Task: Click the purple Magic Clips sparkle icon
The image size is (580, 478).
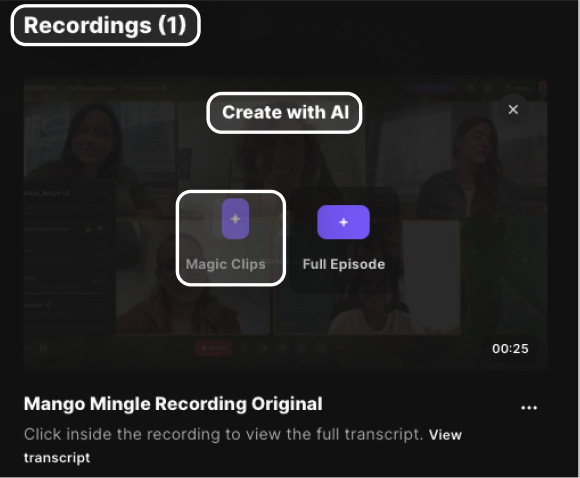Action: pyautogui.click(x=235, y=219)
